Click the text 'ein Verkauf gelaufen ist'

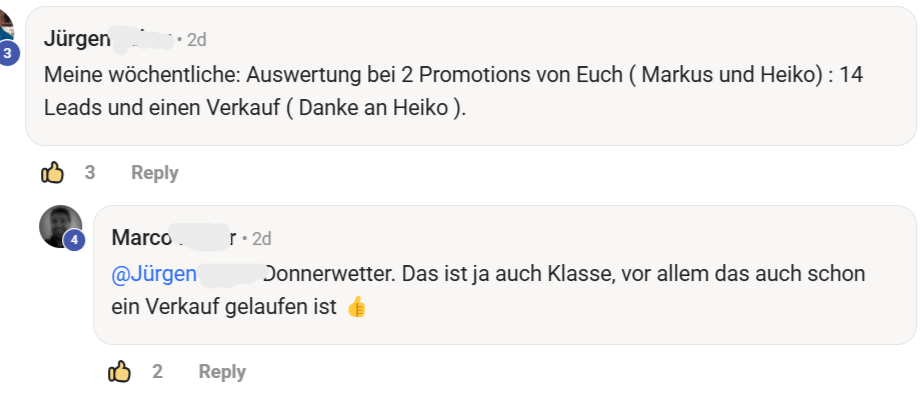point(224,307)
